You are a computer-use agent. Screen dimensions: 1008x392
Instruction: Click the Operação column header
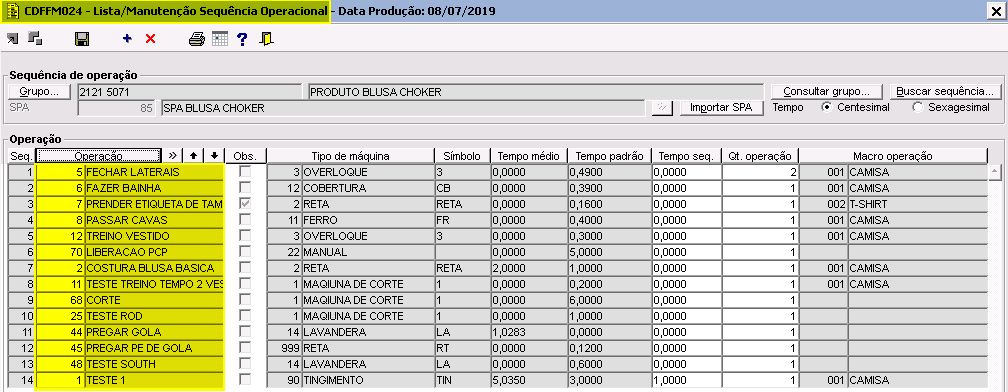point(98,156)
